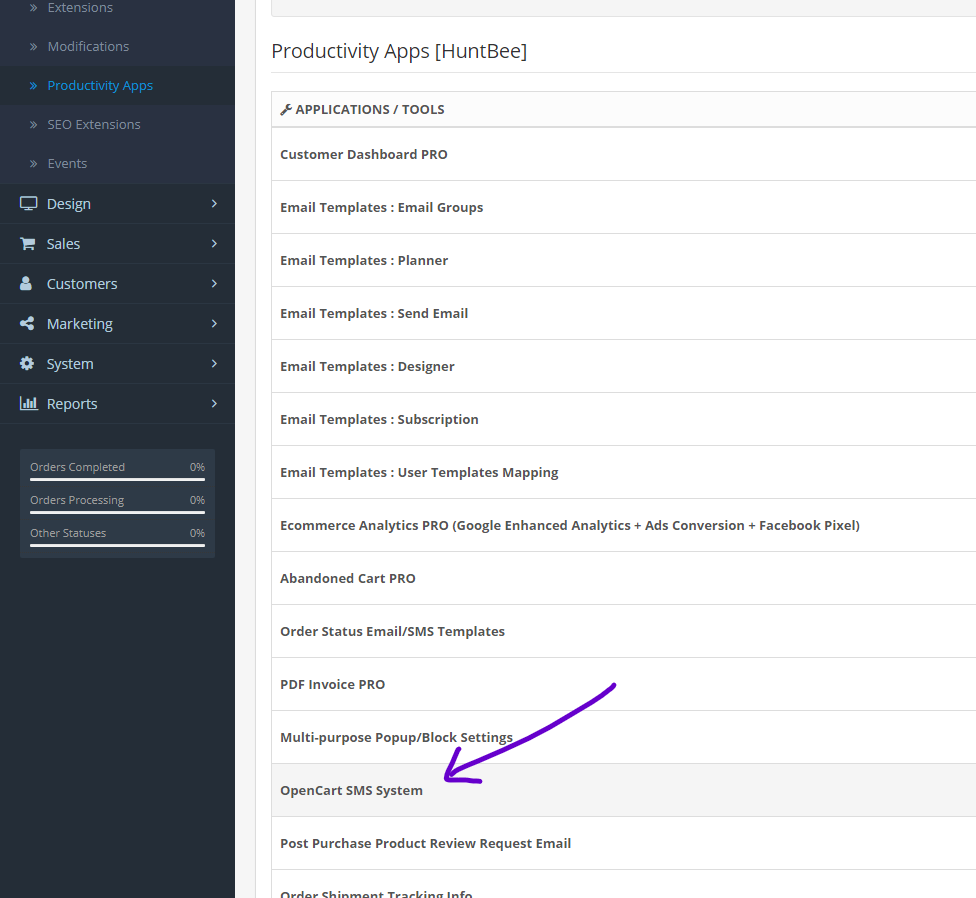
Task: Expand the System menu chevron
Action: (x=214, y=363)
